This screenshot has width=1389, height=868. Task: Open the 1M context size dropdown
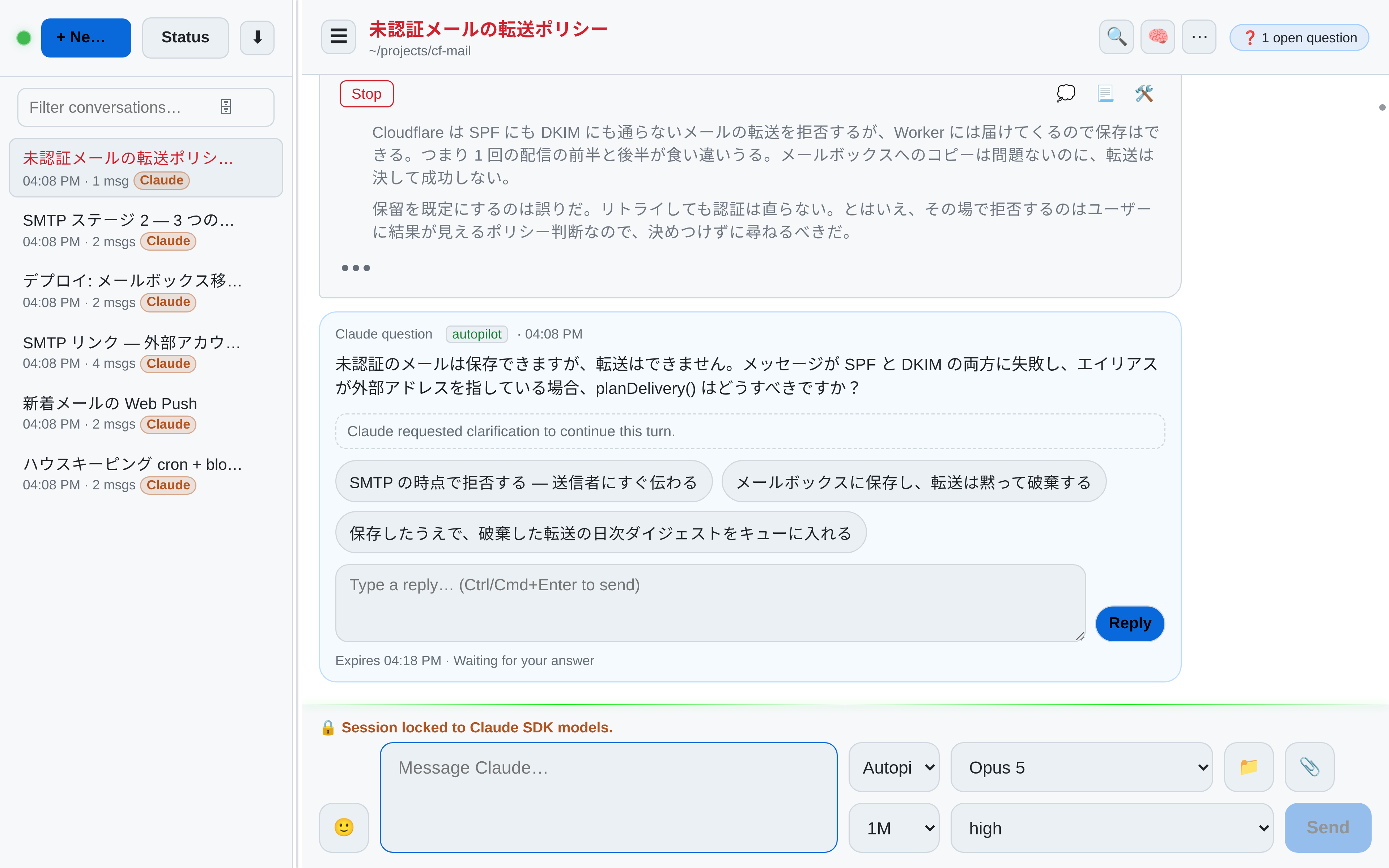(894, 828)
